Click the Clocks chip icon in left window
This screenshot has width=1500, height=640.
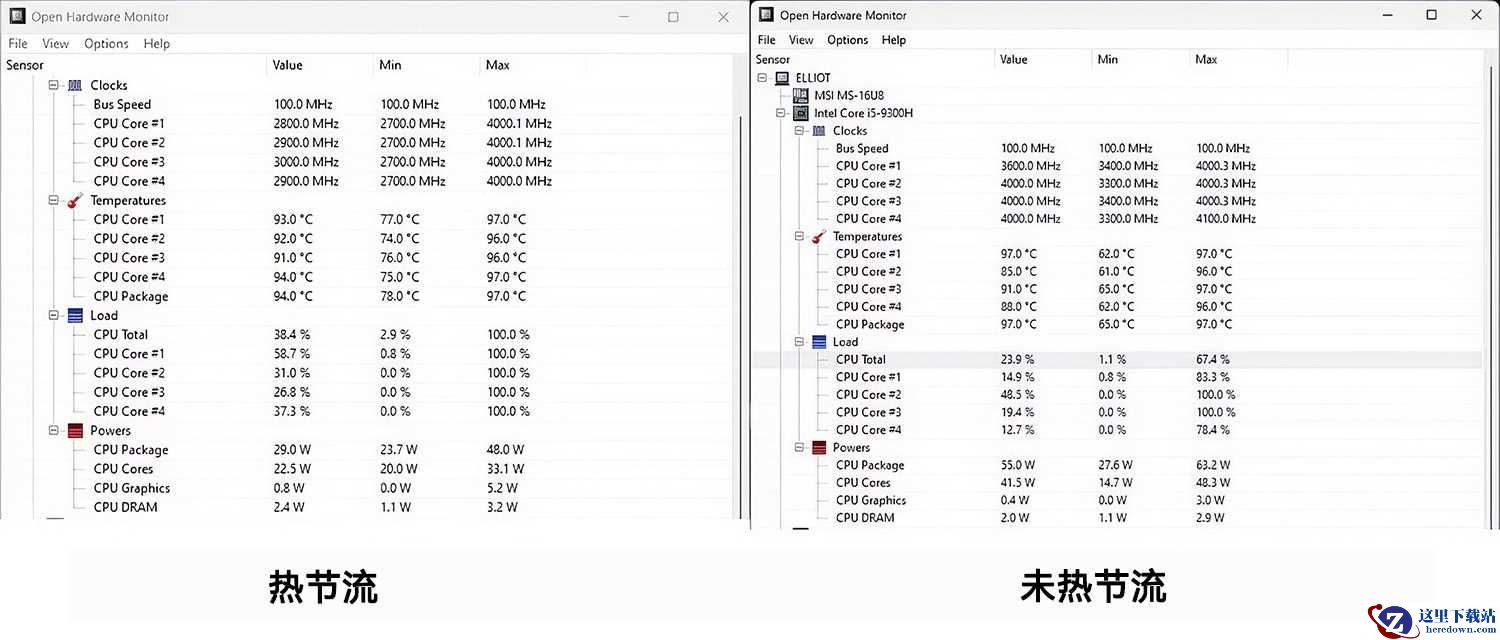coord(75,85)
